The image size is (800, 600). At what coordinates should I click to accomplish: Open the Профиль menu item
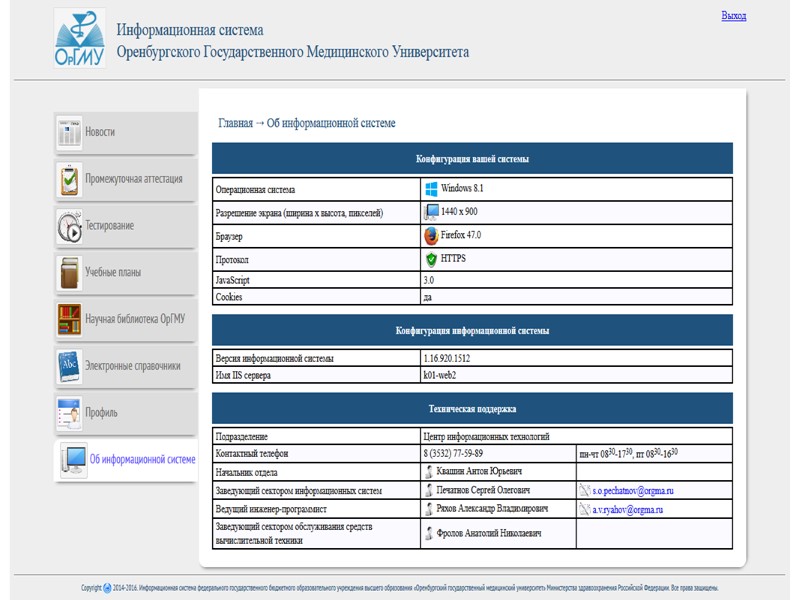click(126, 413)
